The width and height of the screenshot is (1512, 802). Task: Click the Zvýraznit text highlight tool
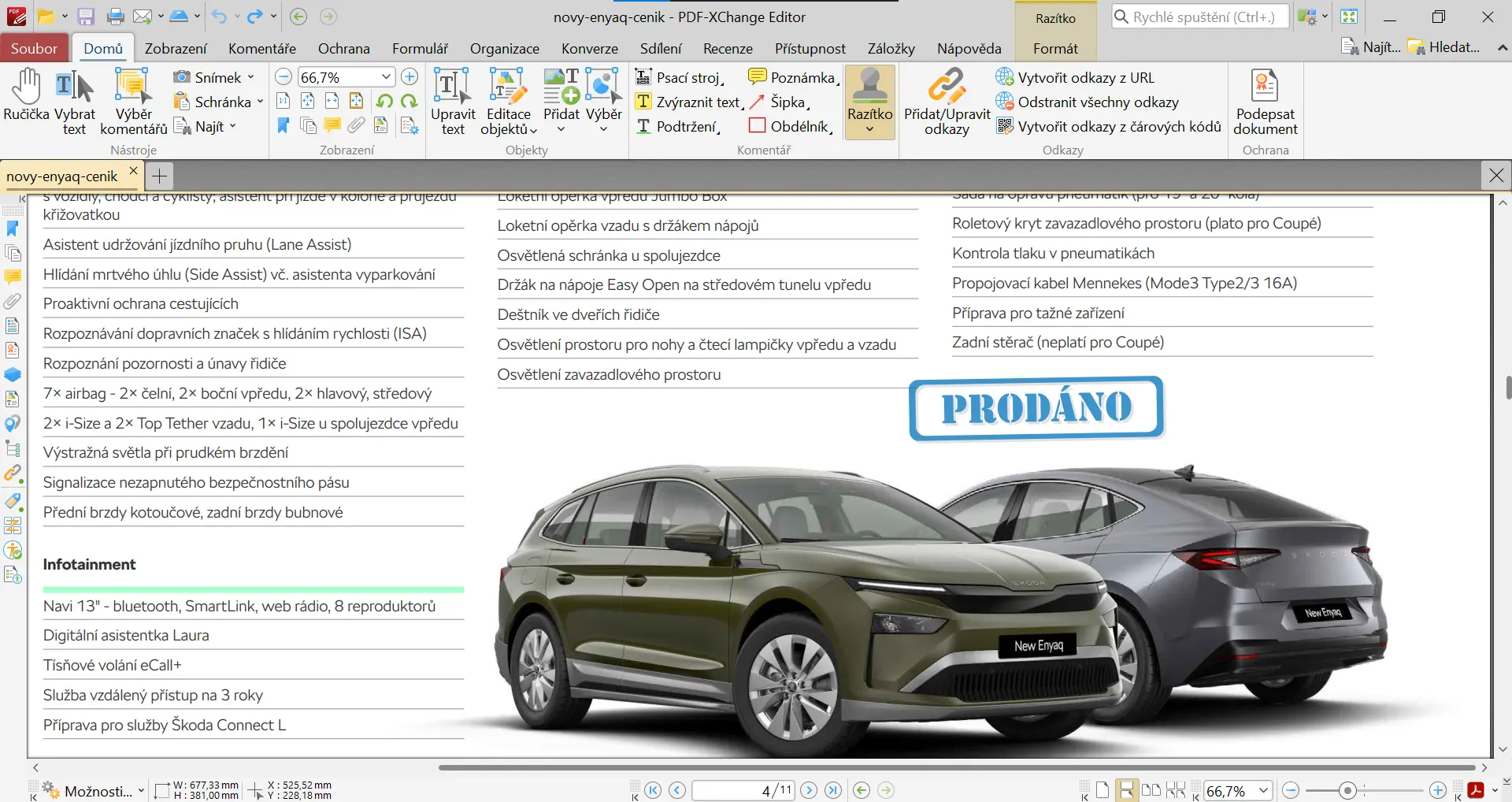tap(689, 102)
